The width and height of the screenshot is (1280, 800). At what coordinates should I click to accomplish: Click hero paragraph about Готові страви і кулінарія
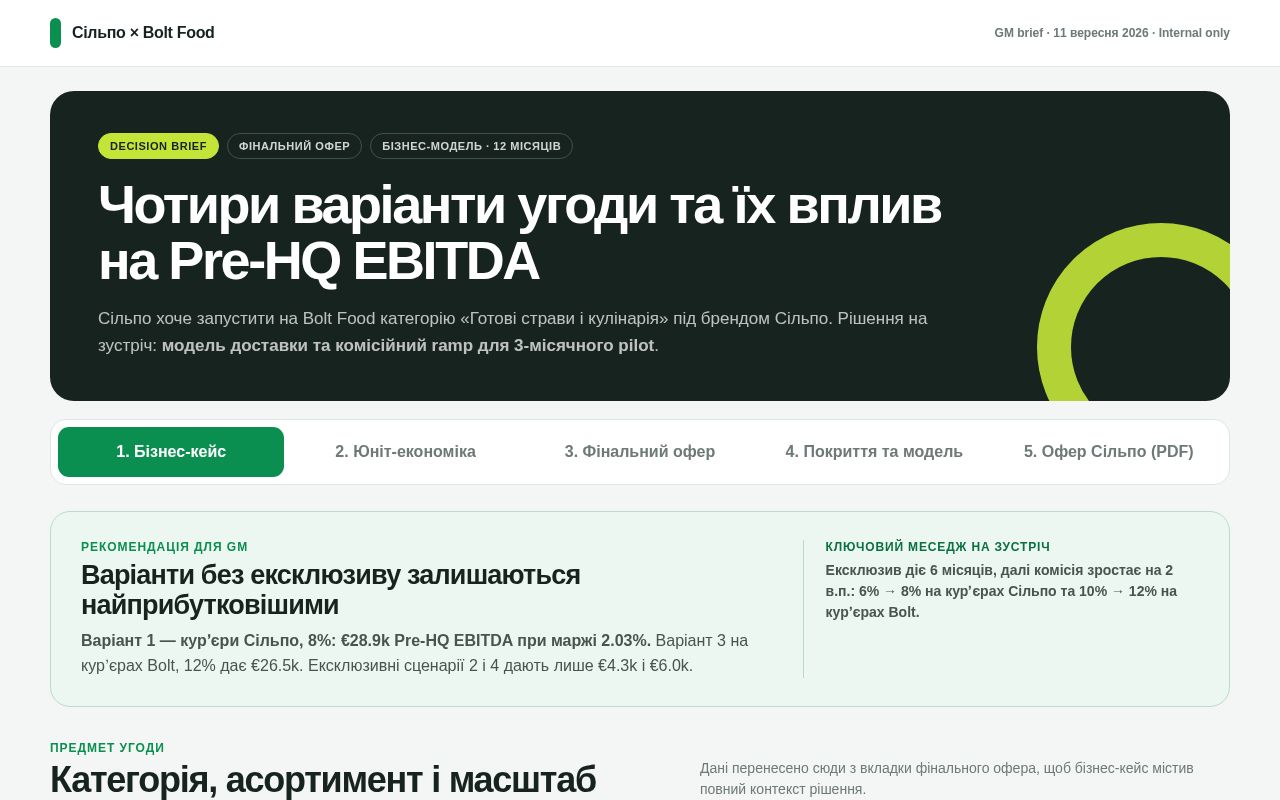[513, 332]
